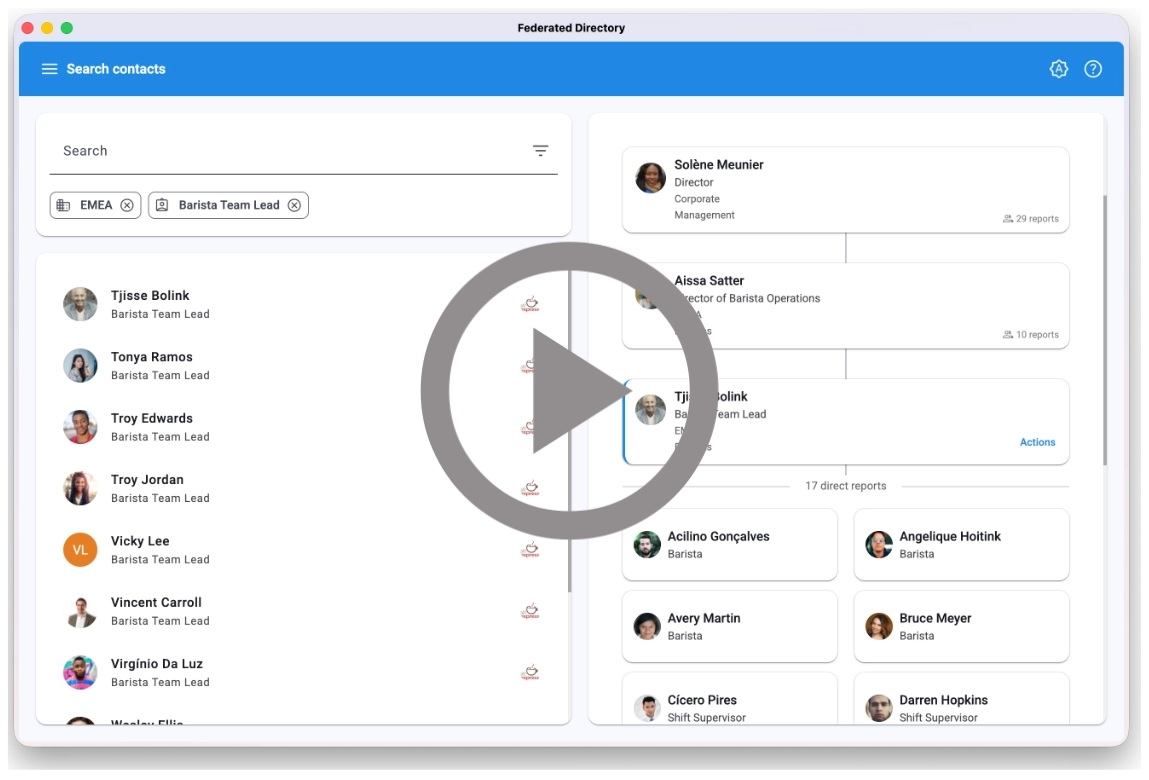Click the company logo icon beside Virgínio Da Luz
Screen dimensions: 1149x780
[x=530, y=672]
